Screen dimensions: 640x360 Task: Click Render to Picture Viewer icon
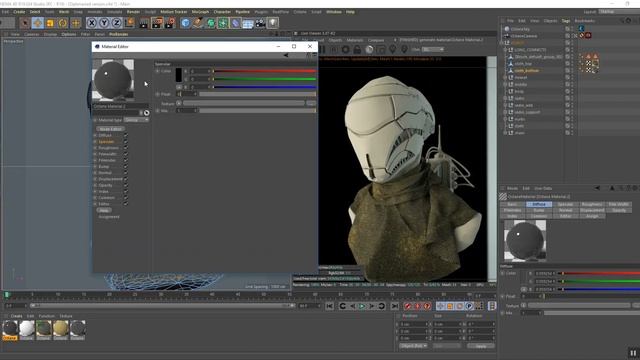point(157,23)
